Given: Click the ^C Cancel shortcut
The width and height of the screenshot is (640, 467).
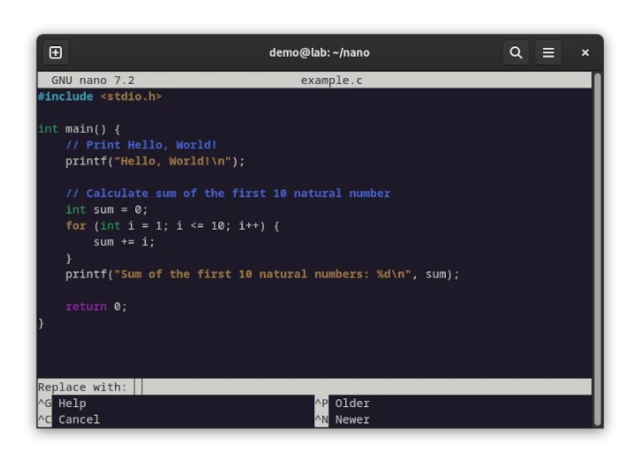Looking at the screenshot, I should (69, 420).
